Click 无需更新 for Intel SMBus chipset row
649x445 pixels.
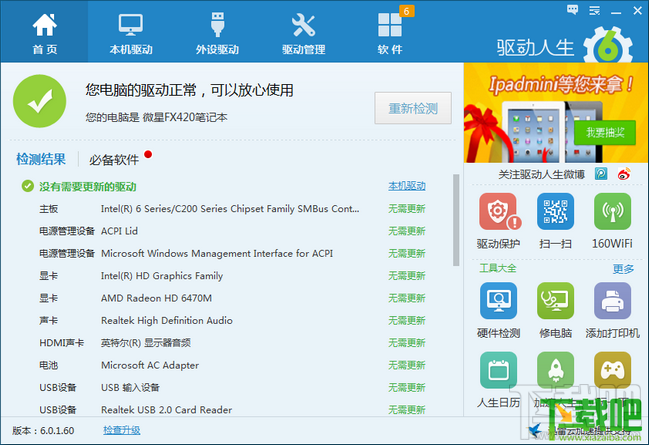[x=406, y=209]
